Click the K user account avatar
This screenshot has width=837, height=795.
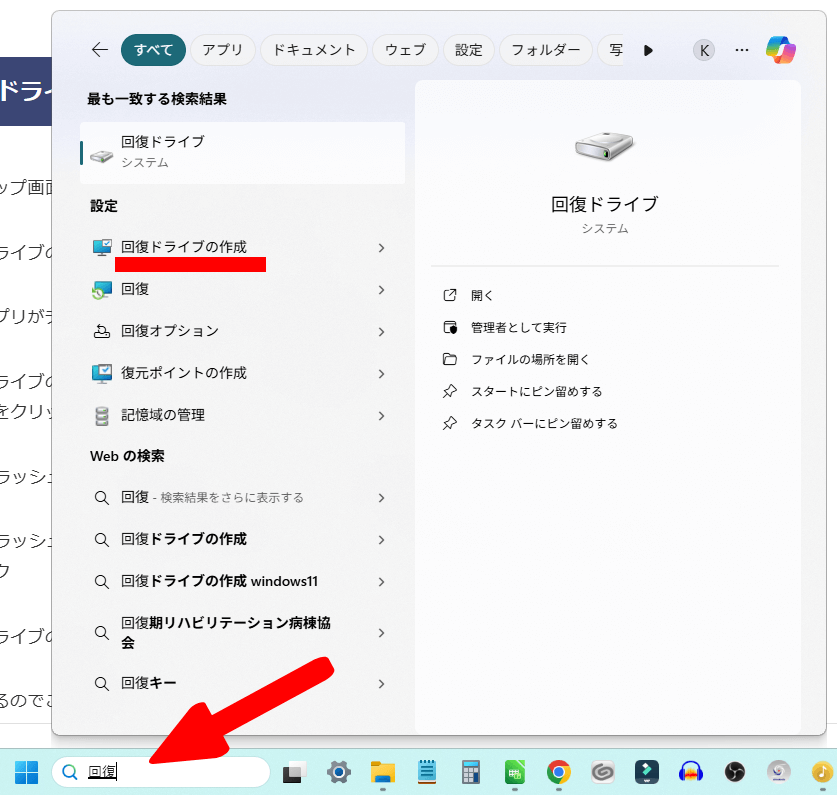[x=704, y=50]
